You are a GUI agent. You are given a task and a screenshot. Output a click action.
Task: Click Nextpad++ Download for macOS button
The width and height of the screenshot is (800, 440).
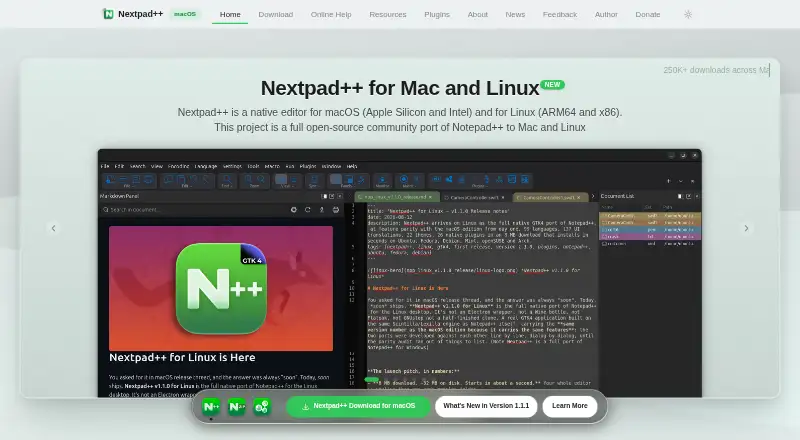(358, 406)
